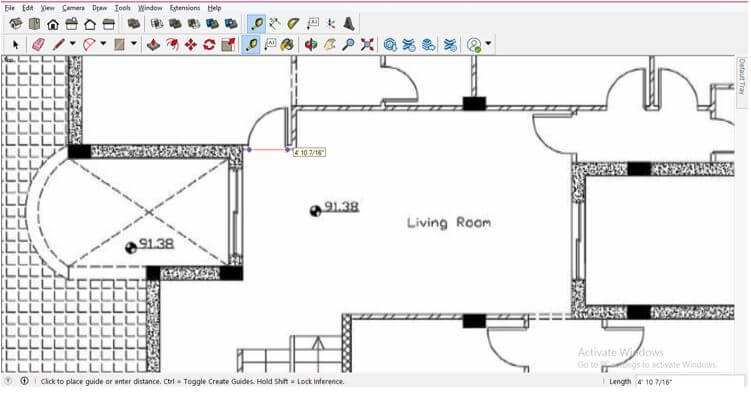The width and height of the screenshot is (751, 395).
Task: Click the Length measurement input box
Action: pyautogui.click(x=690, y=382)
